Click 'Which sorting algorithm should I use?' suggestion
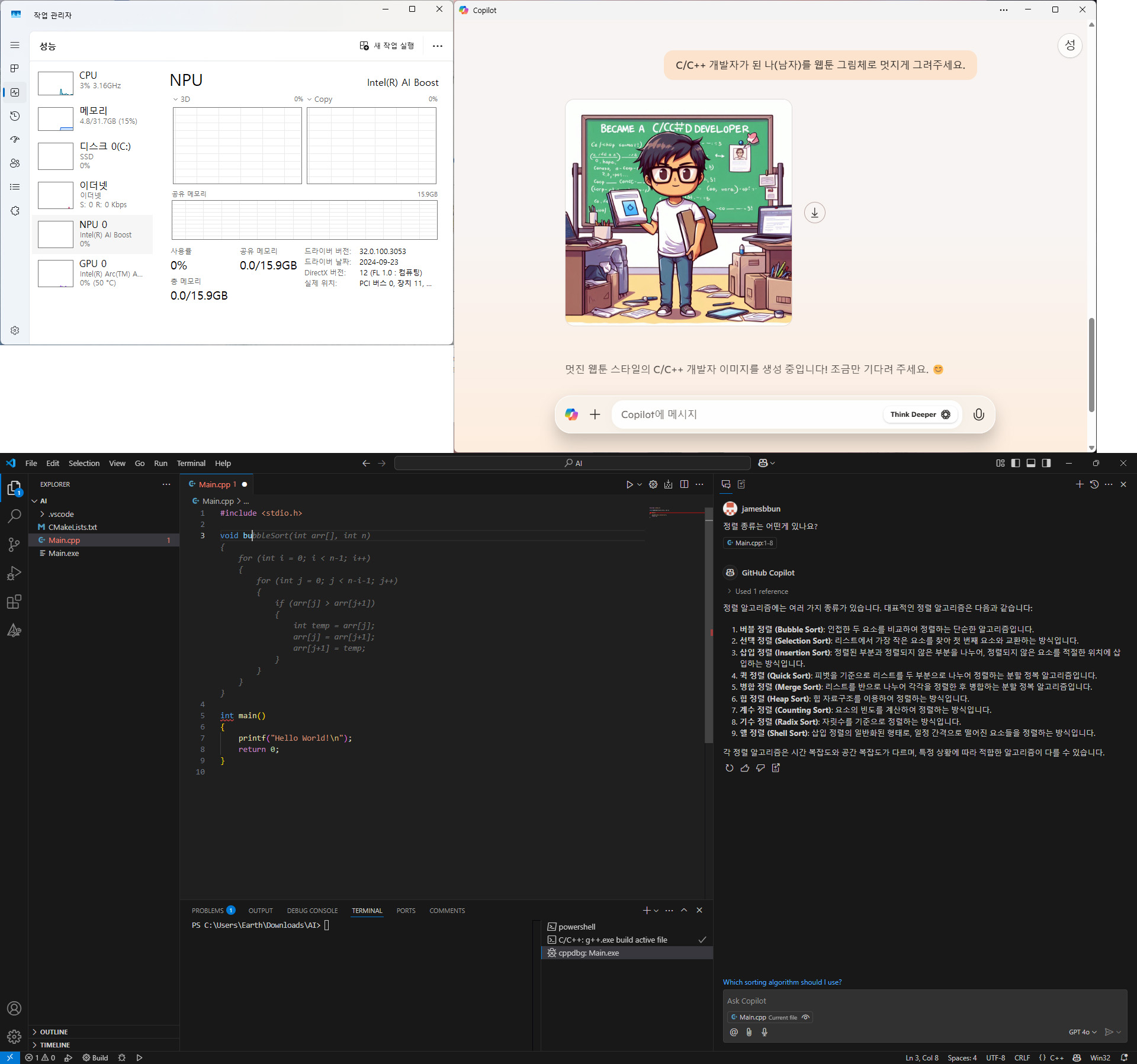The image size is (1137, 1064). point(782,982)
